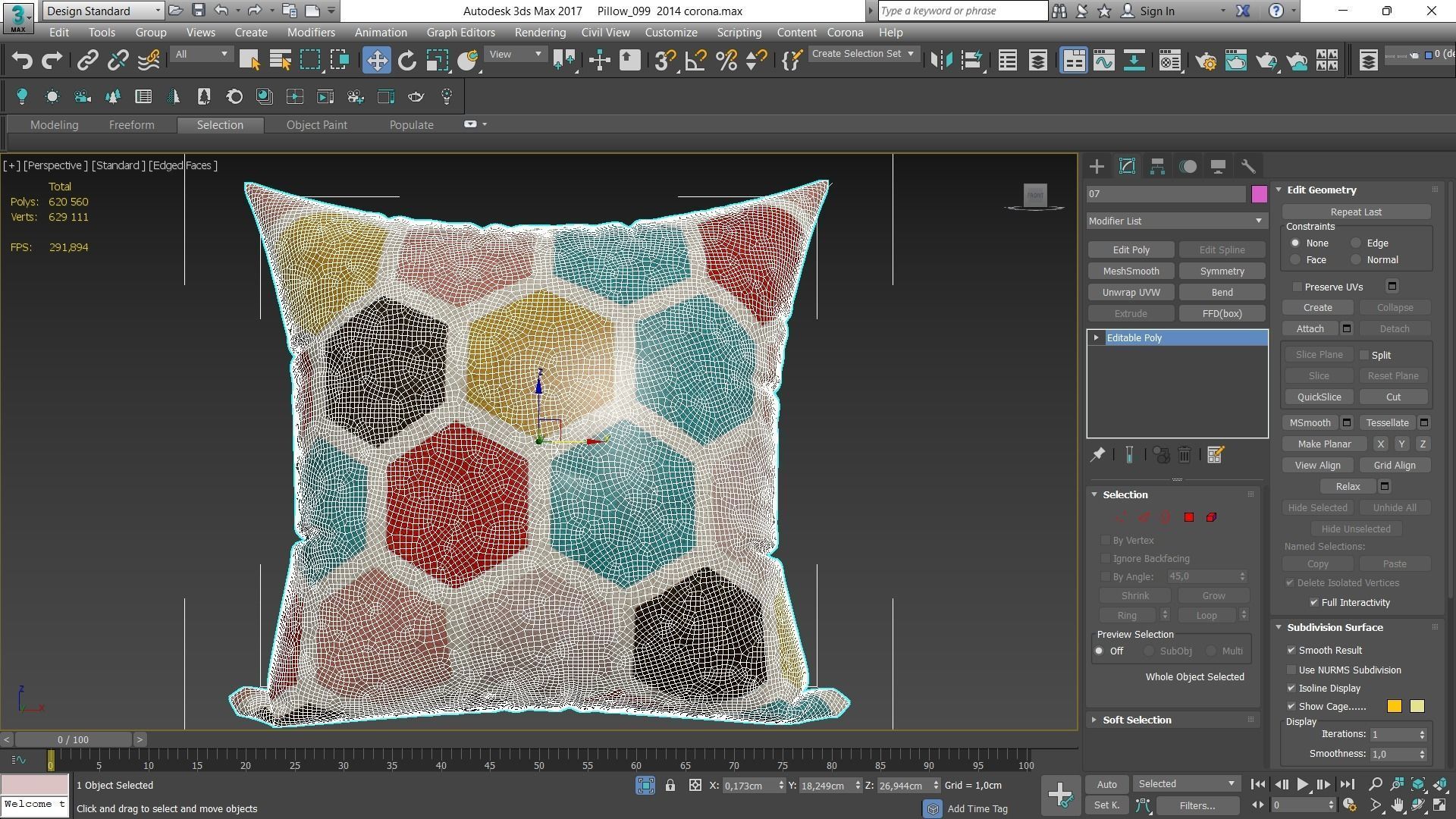Open View reference coordinate dropdown
The image size is (1456, 819).
tap(516, 54)
